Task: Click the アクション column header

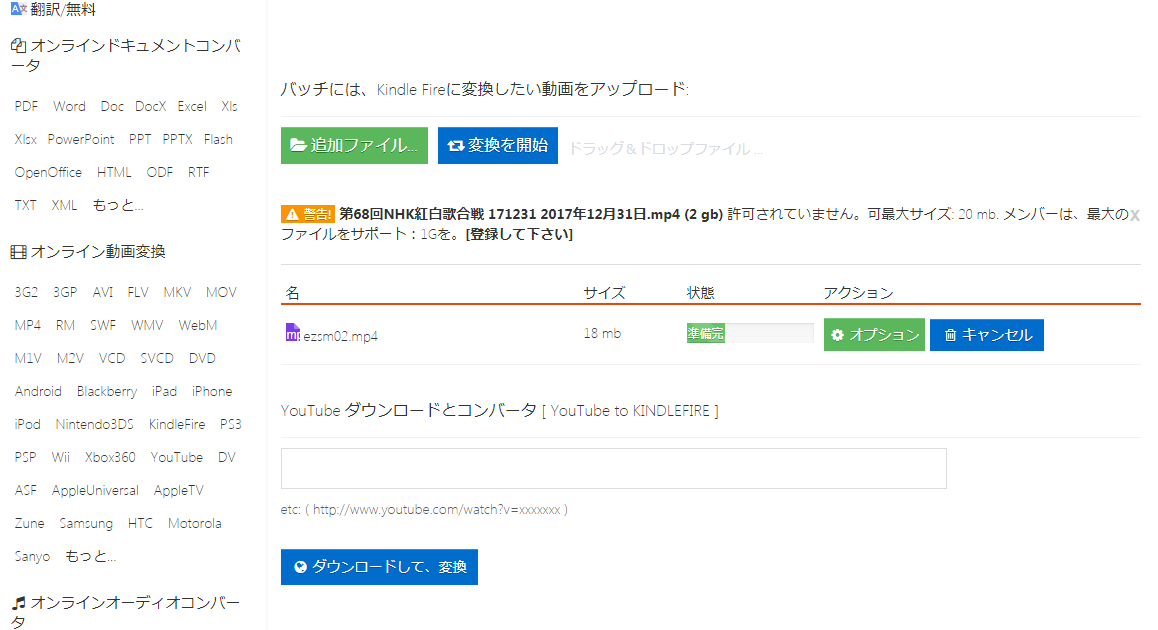Action: point(858,293)
